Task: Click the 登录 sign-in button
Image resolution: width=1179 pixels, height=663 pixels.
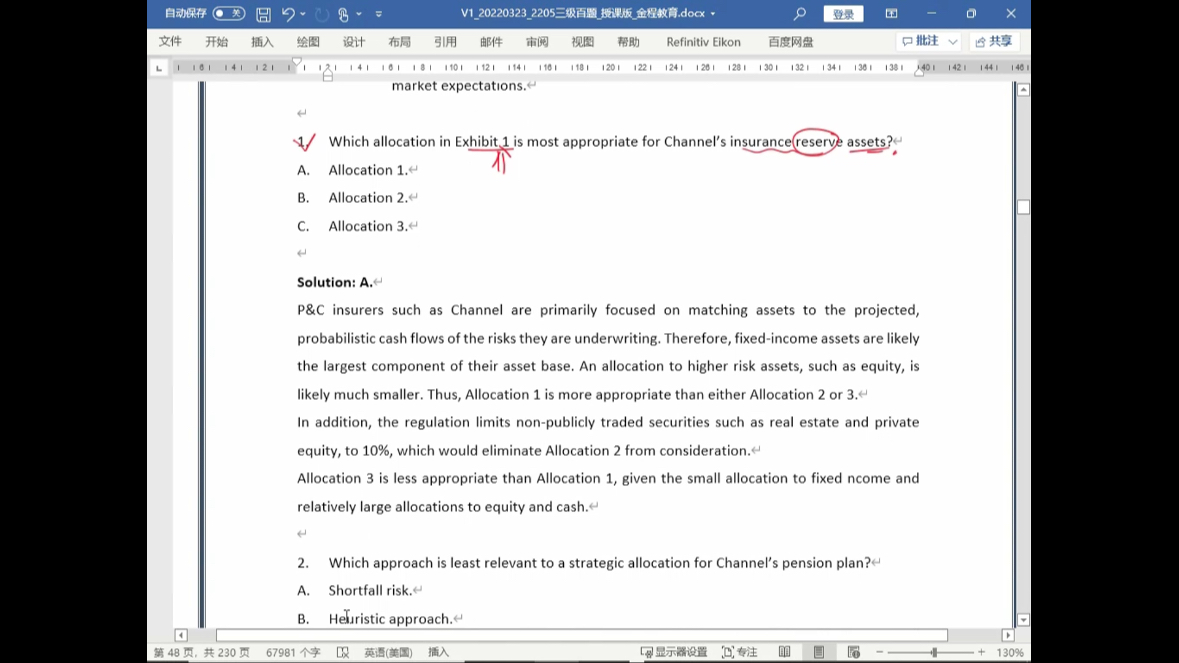Action: click(843, 14)
